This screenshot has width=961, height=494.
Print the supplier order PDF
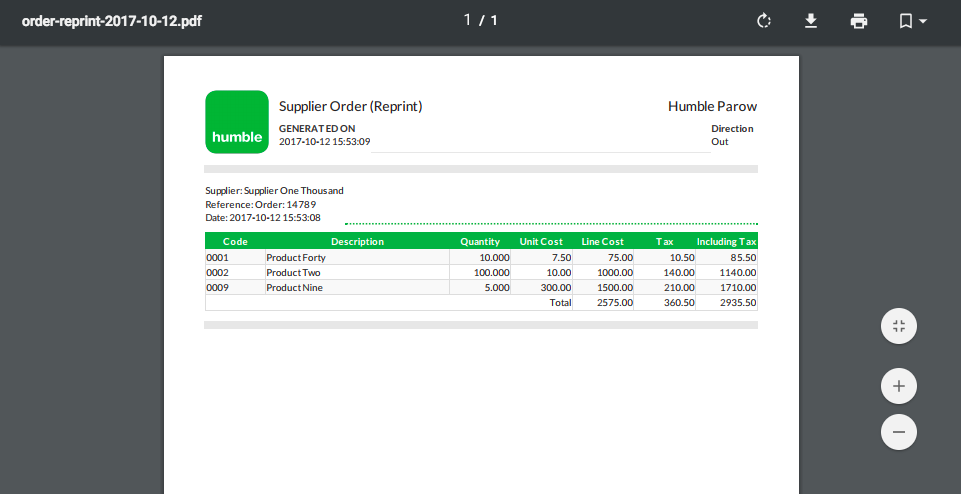click(859, 21)
